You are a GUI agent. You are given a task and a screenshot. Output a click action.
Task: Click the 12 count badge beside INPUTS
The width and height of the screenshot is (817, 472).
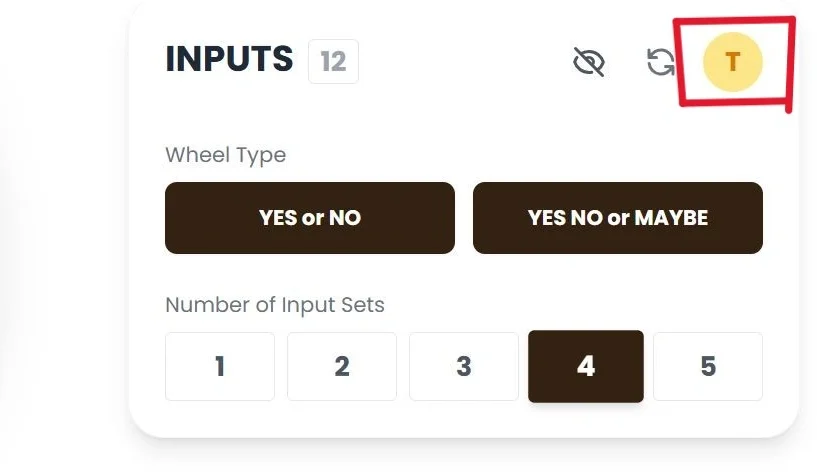[x=333, y=62]
